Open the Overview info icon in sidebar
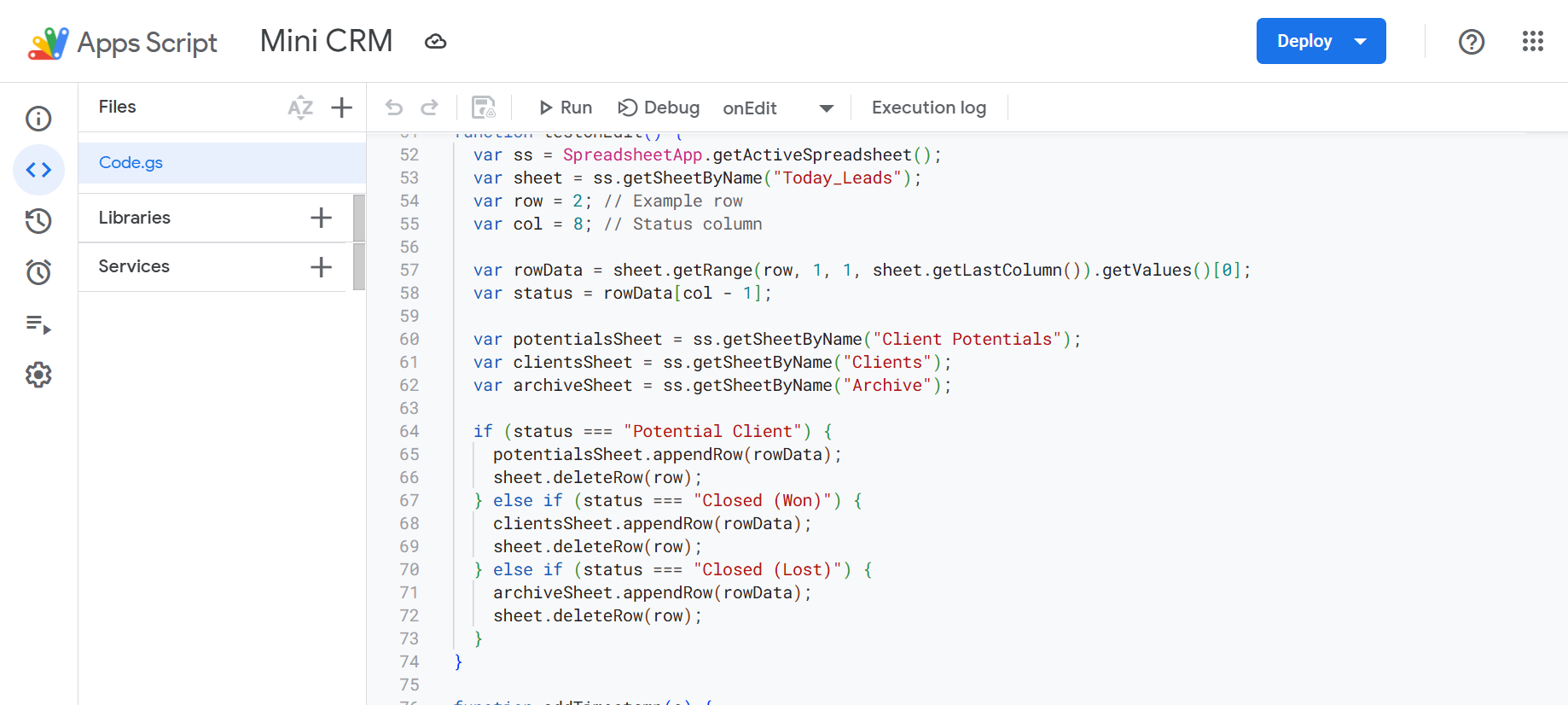 click(x=38, y=119)
